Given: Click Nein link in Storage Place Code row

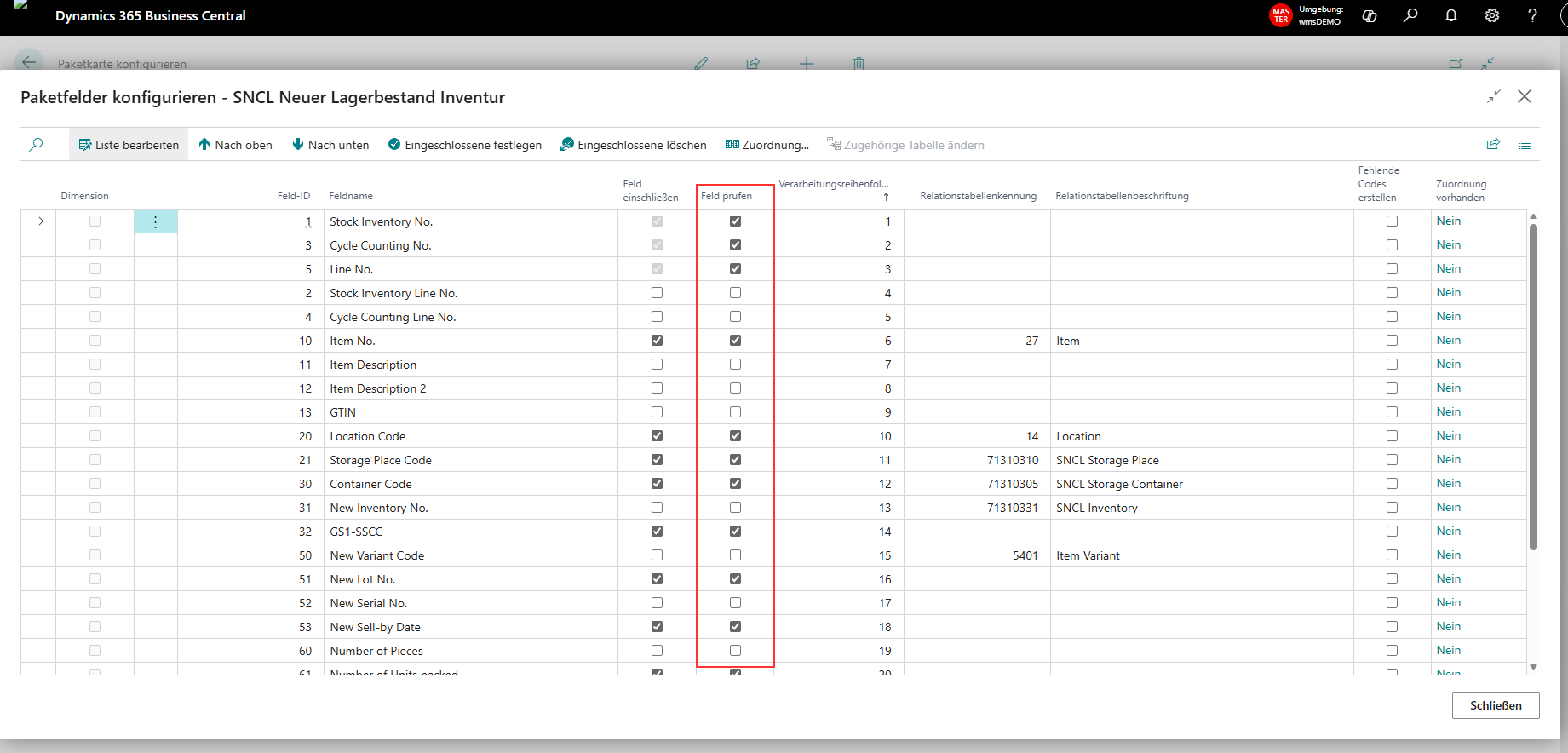Looking at the screenshot, I should pos(1448,459).
